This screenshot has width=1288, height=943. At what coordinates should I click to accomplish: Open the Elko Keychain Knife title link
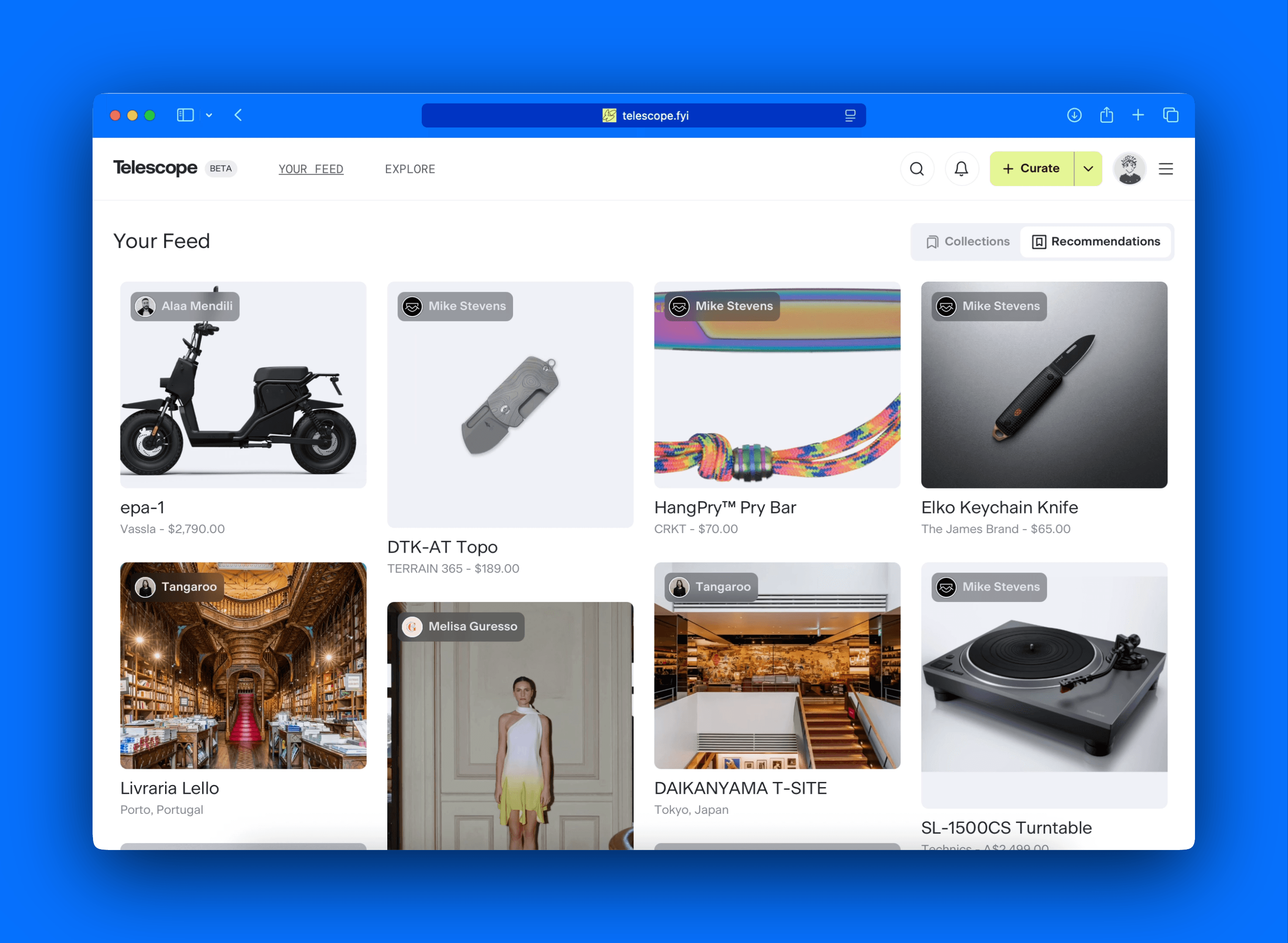coord(999,507)
